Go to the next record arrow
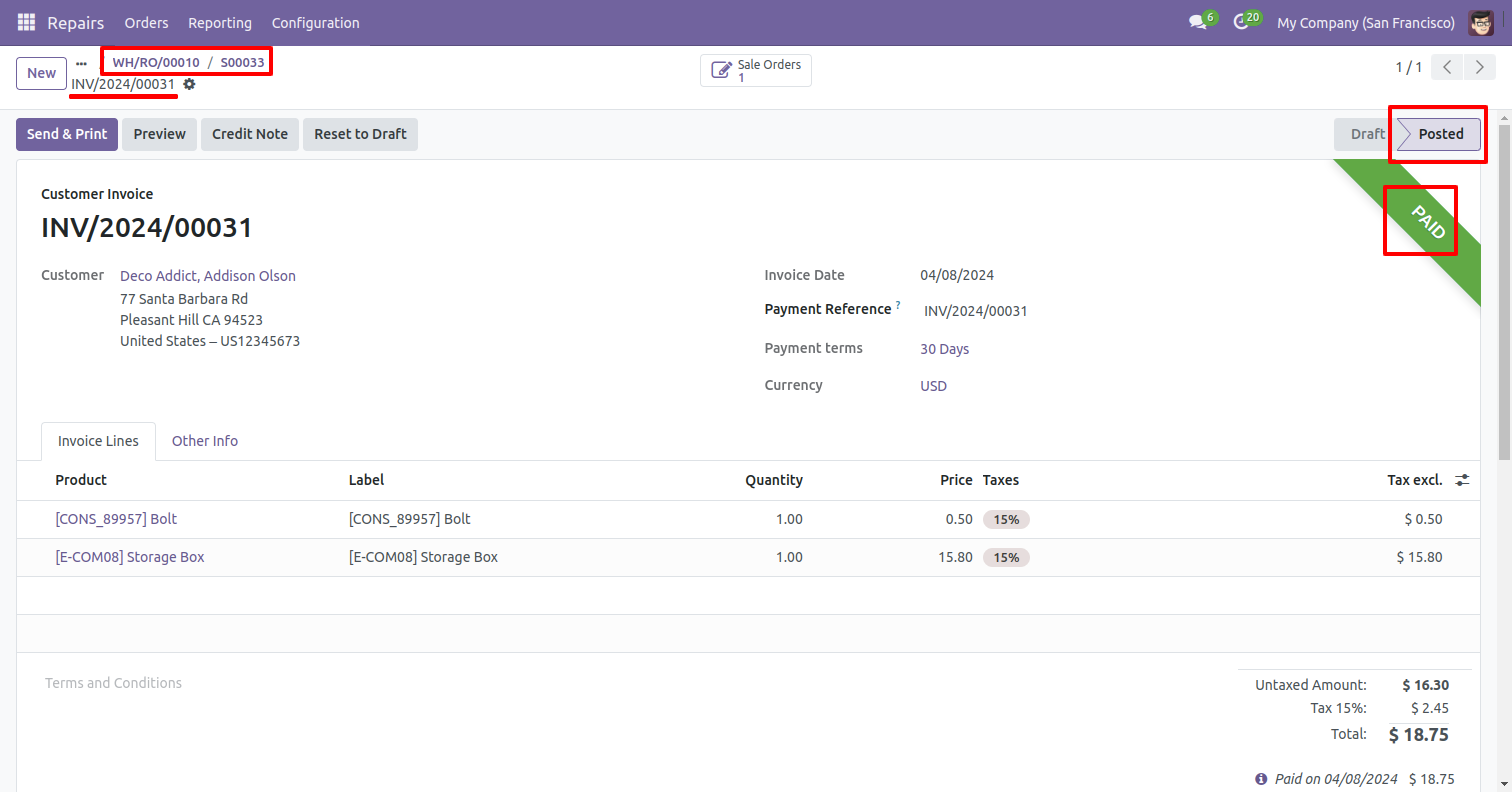 pos(1479,67)
